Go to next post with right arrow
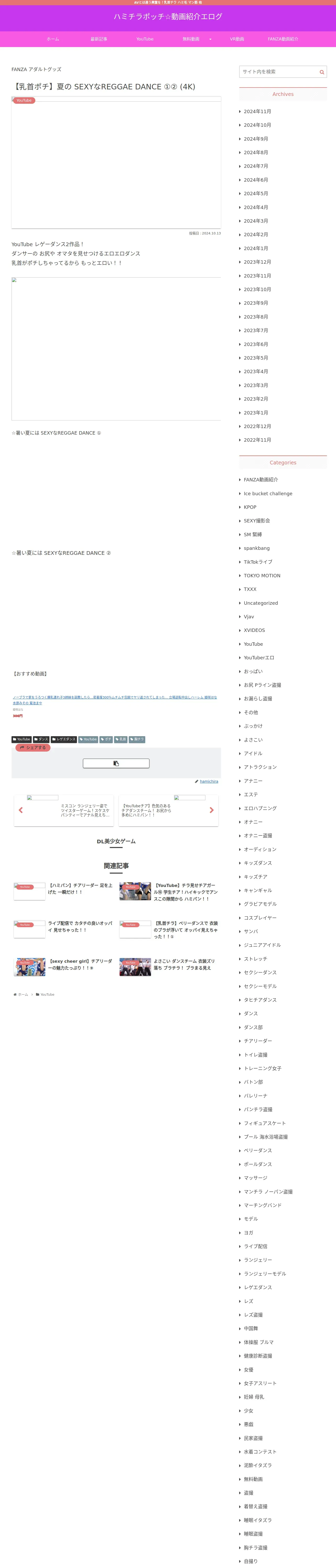This screenshot has width=336, height=1568. click(x=212, y=810)
